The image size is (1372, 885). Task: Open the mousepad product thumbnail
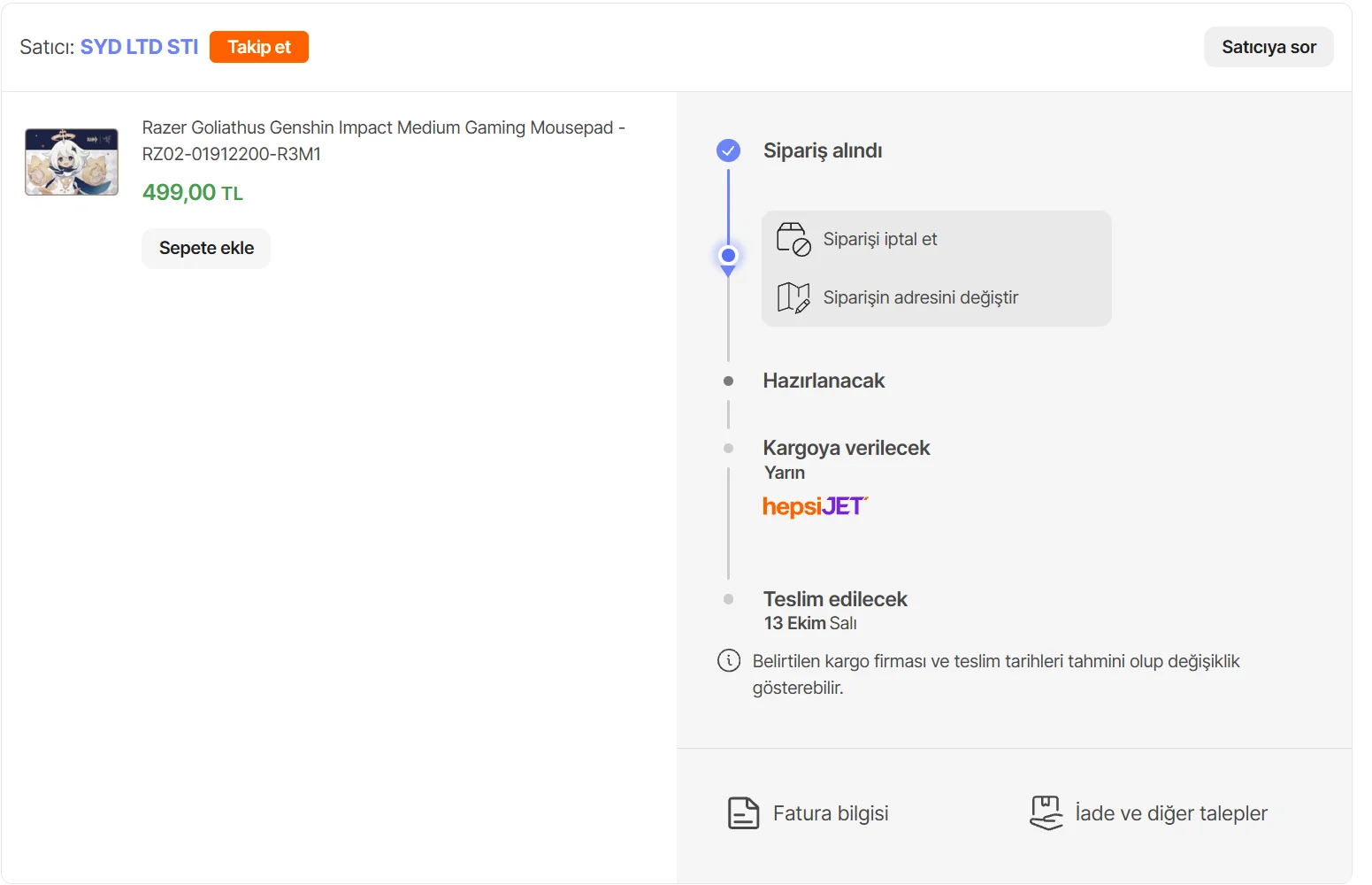pyautogui.click(x=72, y=162)
